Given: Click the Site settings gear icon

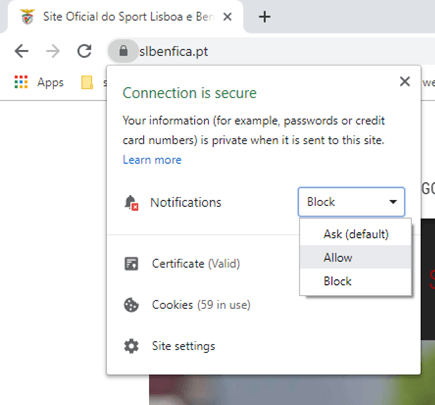Looking at the screenshot, I should pyautogui.click(x=131, y=346).
